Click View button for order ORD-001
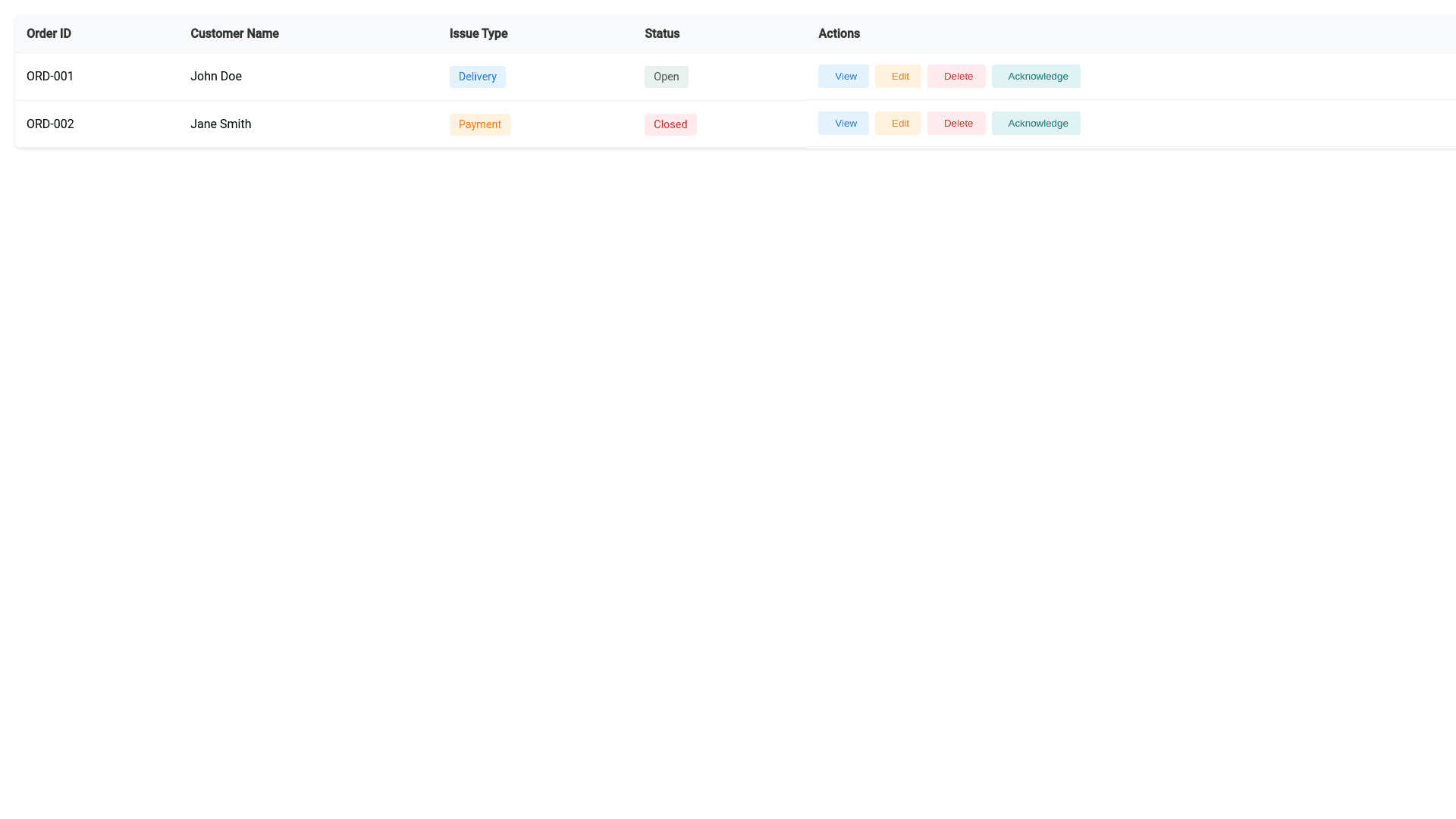This screenshot has height=819, width=1456. (843, 76)
